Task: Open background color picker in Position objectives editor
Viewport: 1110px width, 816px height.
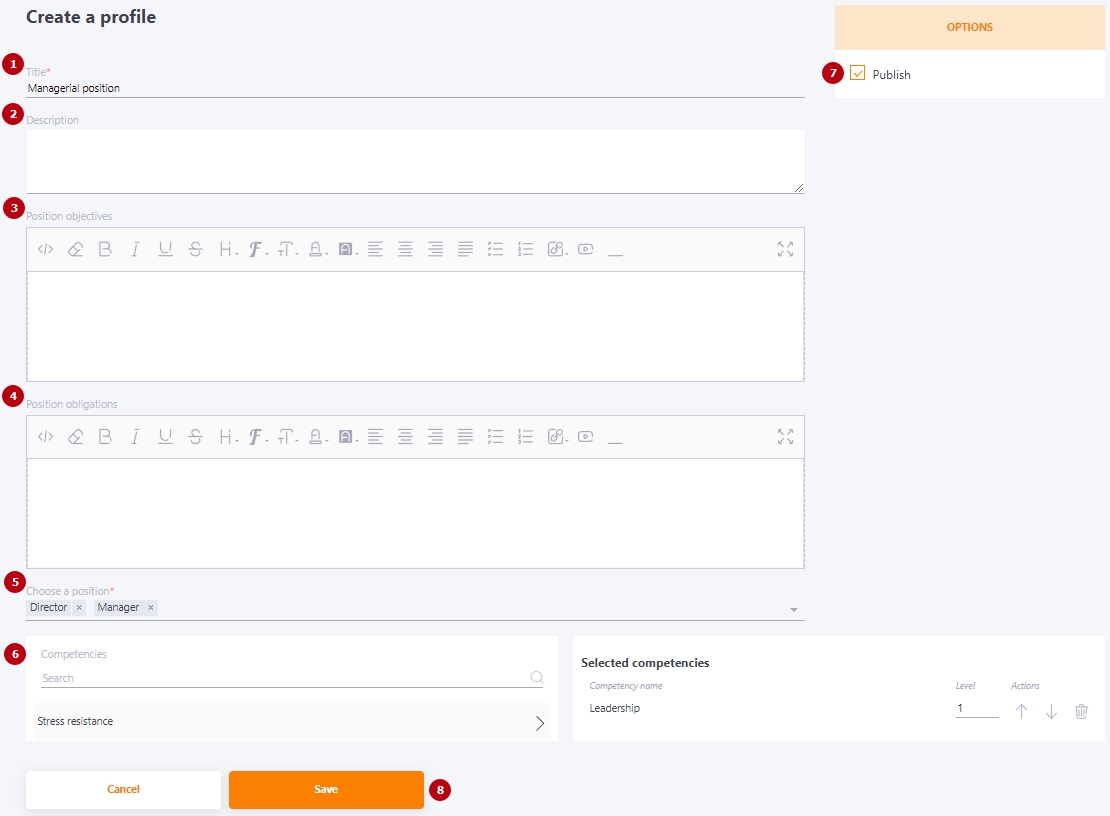Action: point(348,249)
